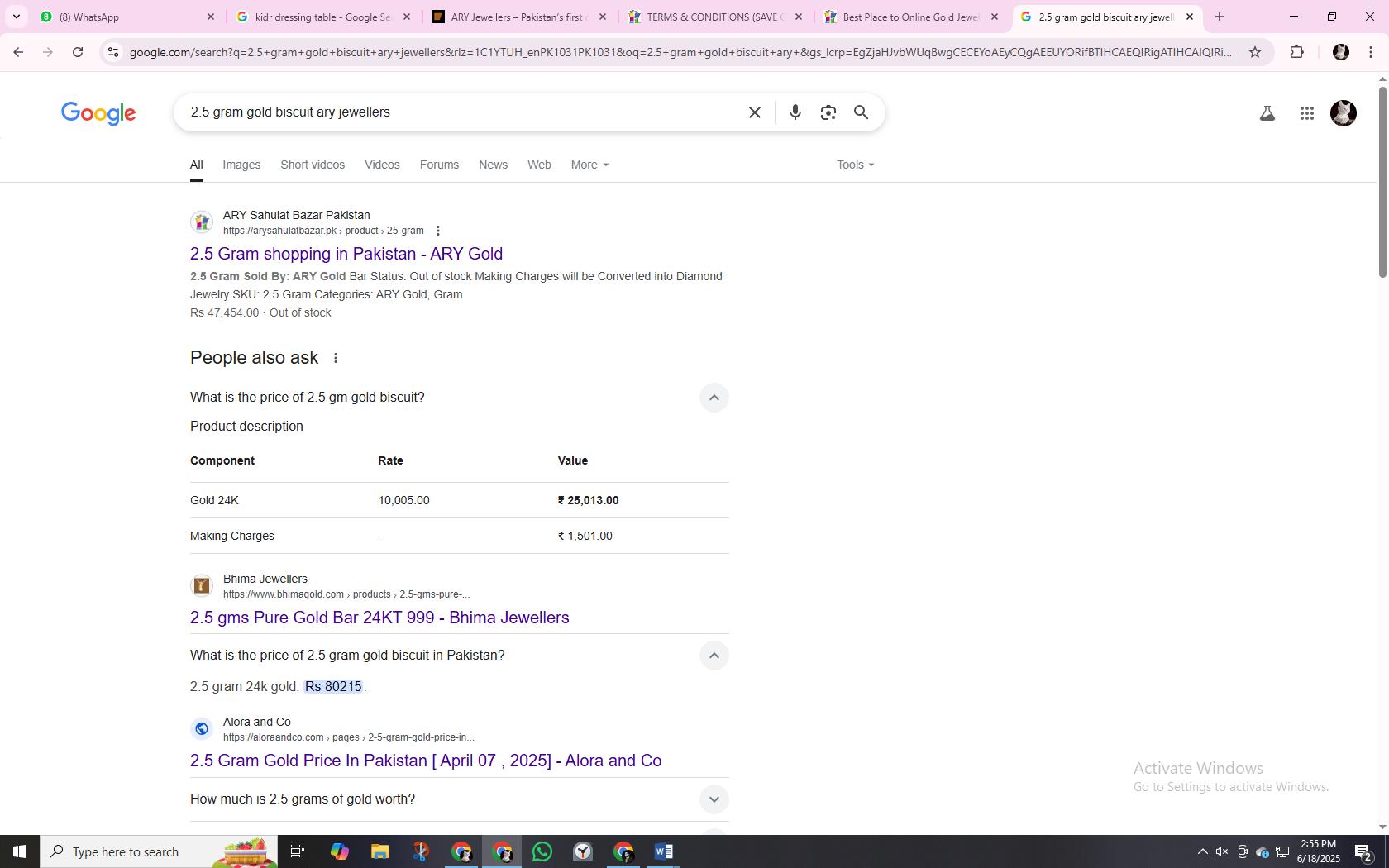Click the Windows taskbar search box
The height and width of the screenshot is (868, 1389).
point(159,851)
